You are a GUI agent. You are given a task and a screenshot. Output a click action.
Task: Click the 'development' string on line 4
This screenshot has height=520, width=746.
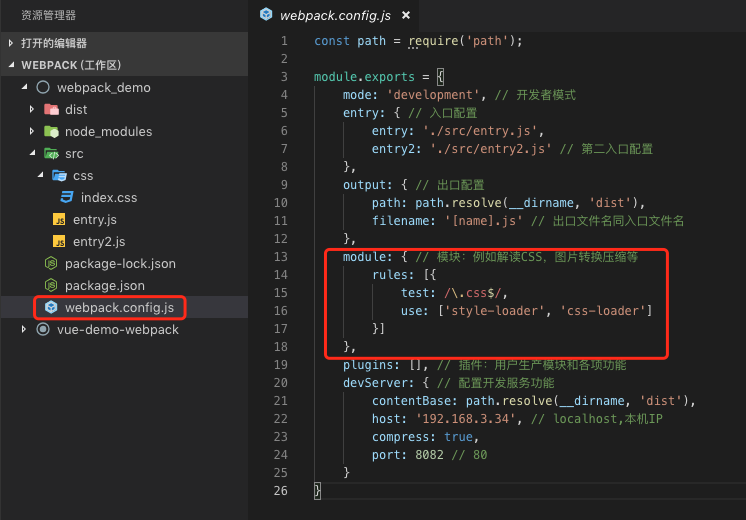pos(433,95)
